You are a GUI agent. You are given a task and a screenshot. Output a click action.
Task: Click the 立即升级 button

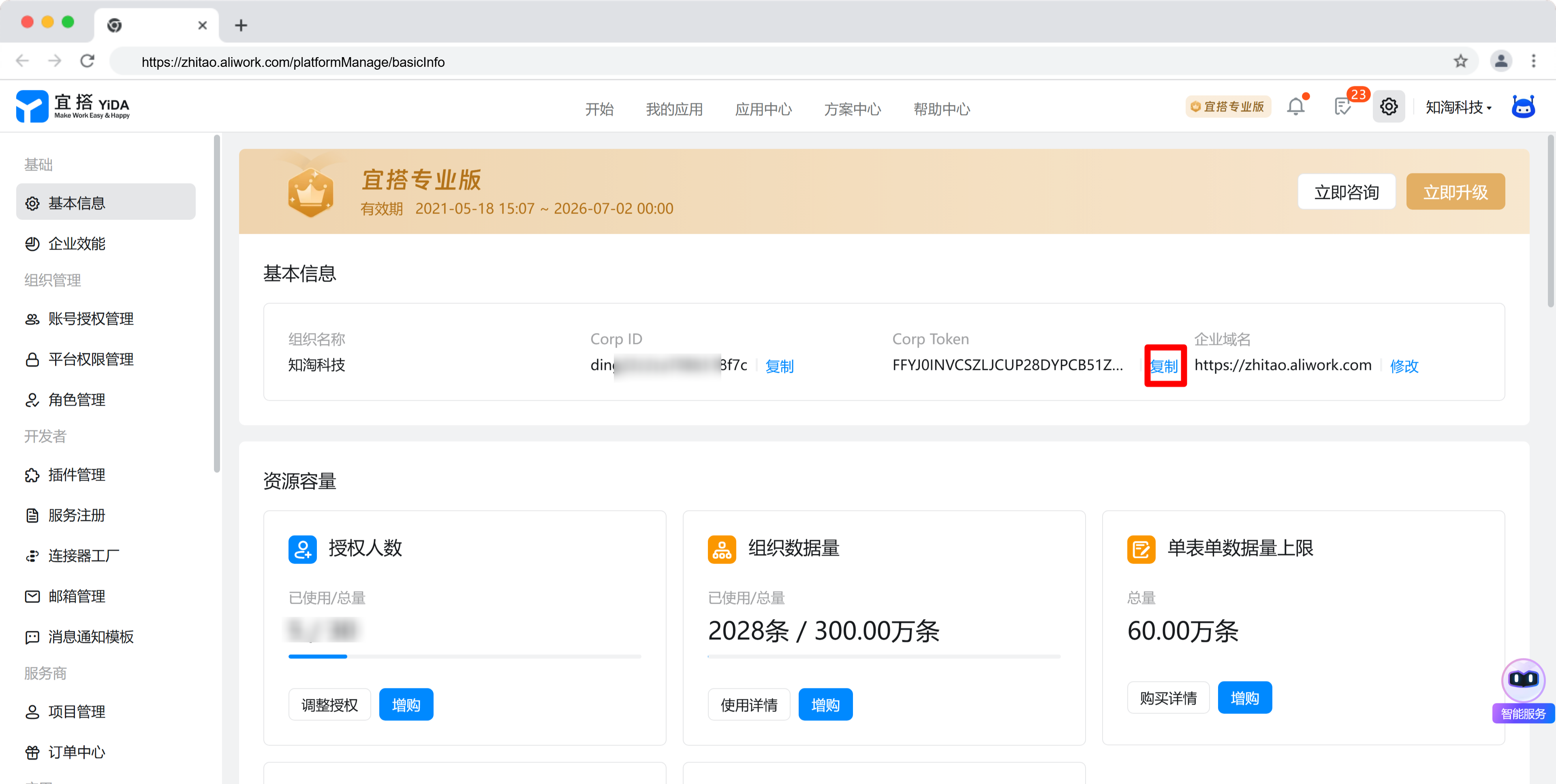tap(1455, 192)
